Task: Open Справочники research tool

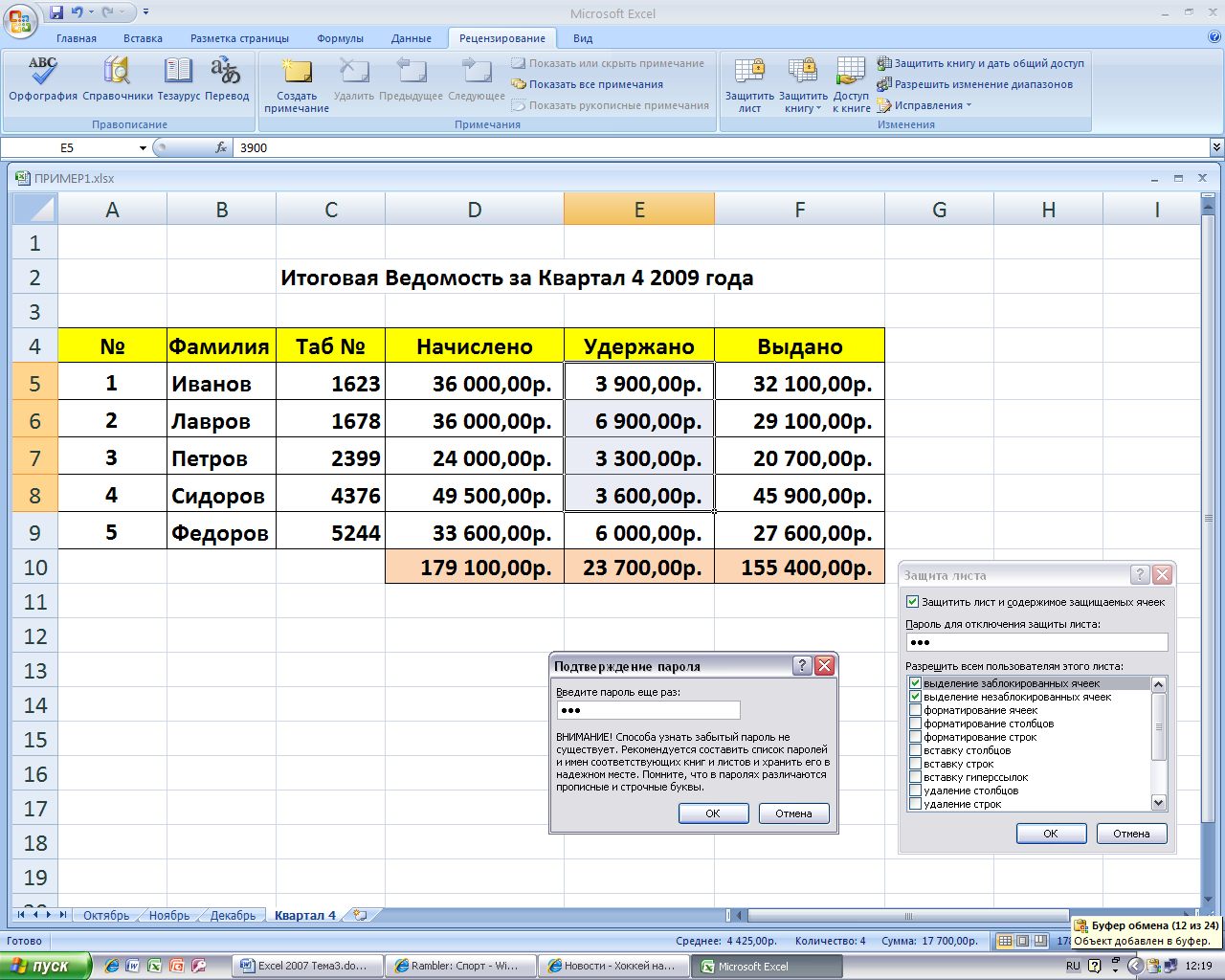Action: click(118, 78)
